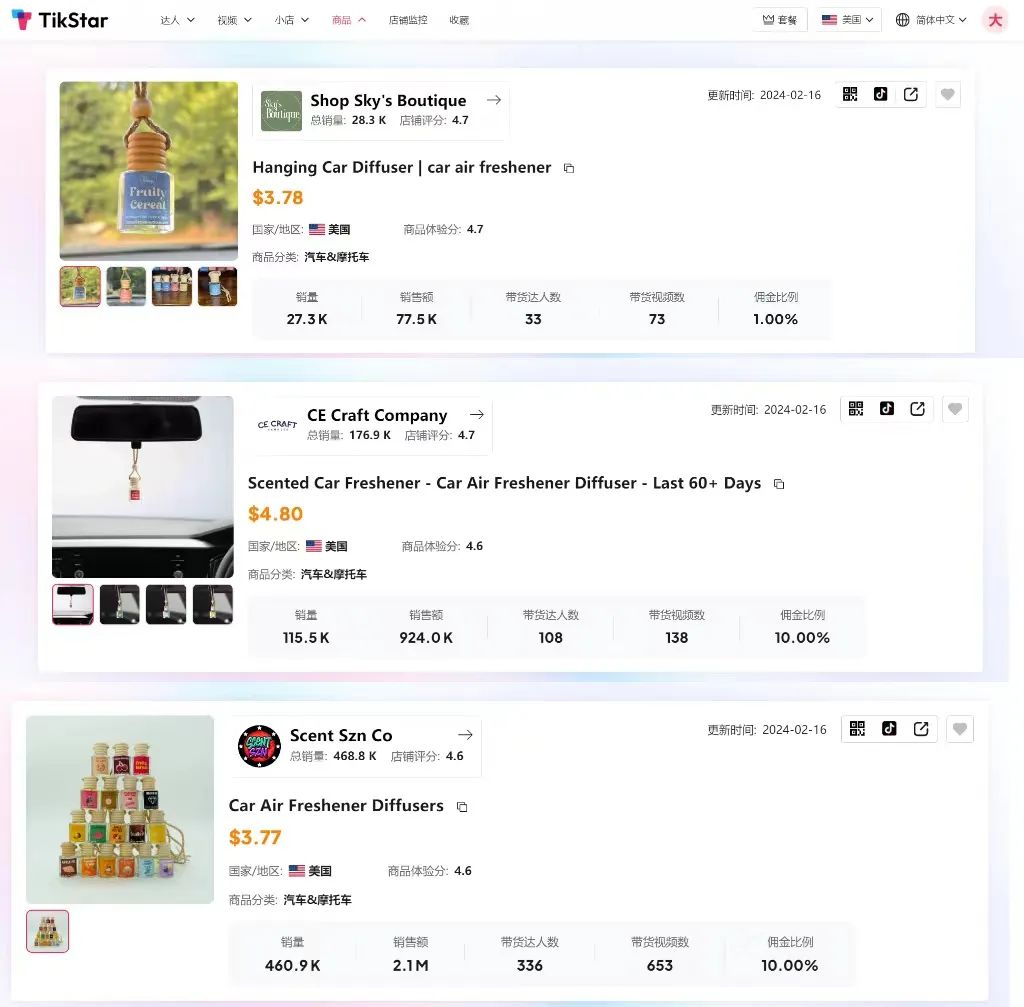The height and width of the screenshot is (1007, 1024).
Task: Click the TikStar logo
Action: point(60,20)
